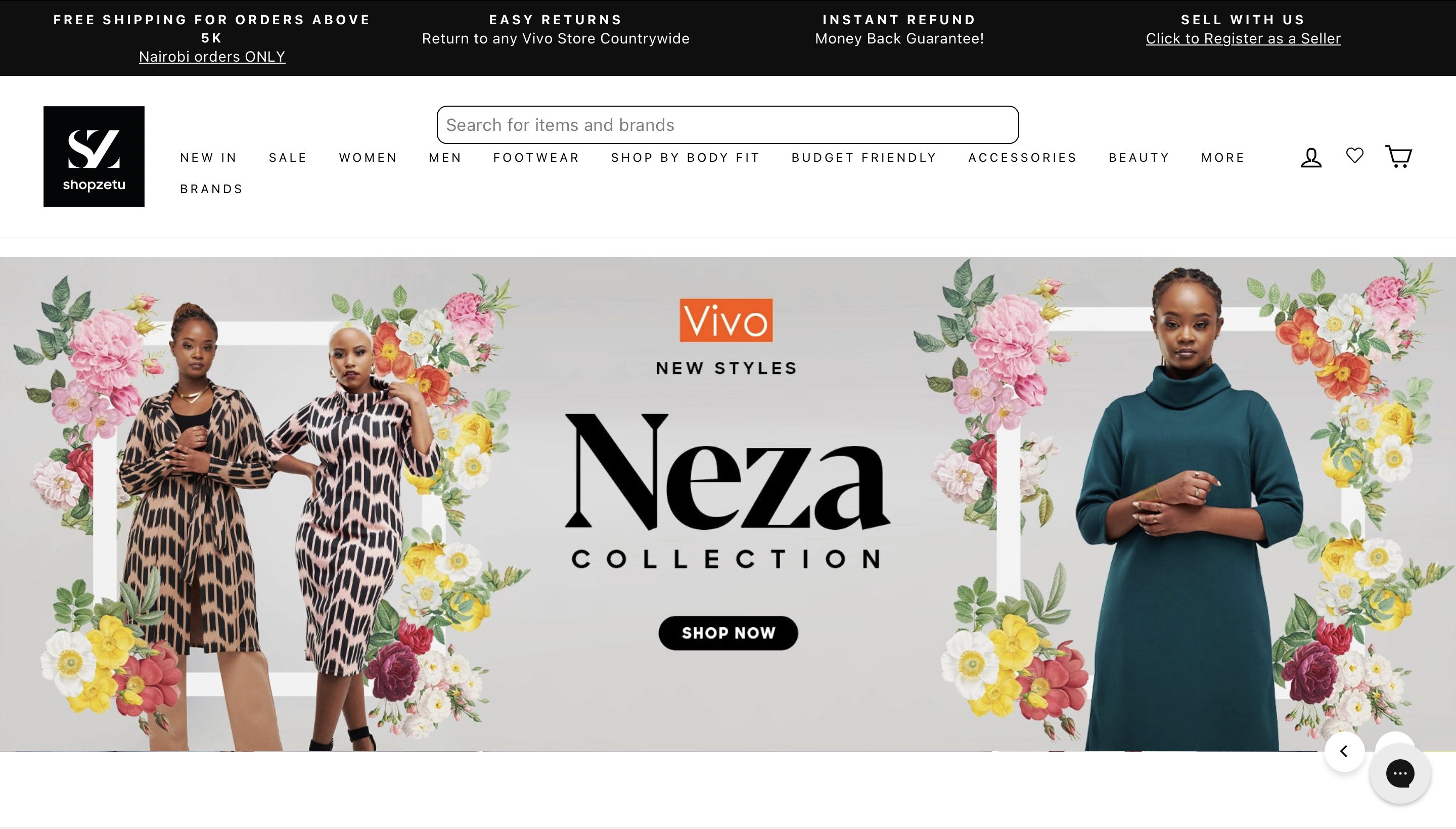This screenshot has width=1456, height=829.
Task: Open the BUDGET FRIENDLY menu
Action: point(864,158)
